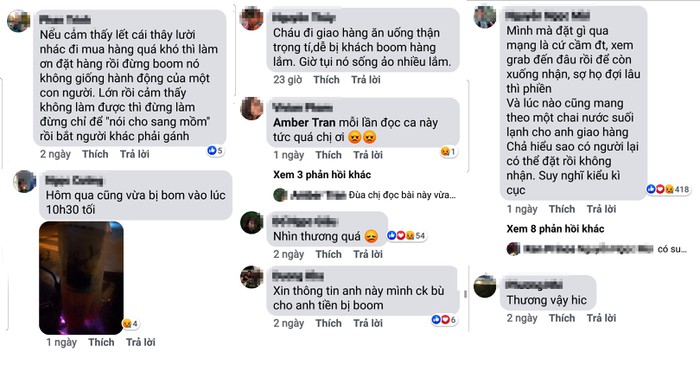Click the sad reaction icon with count 4
700x372 pixels.
pos(130,323)
